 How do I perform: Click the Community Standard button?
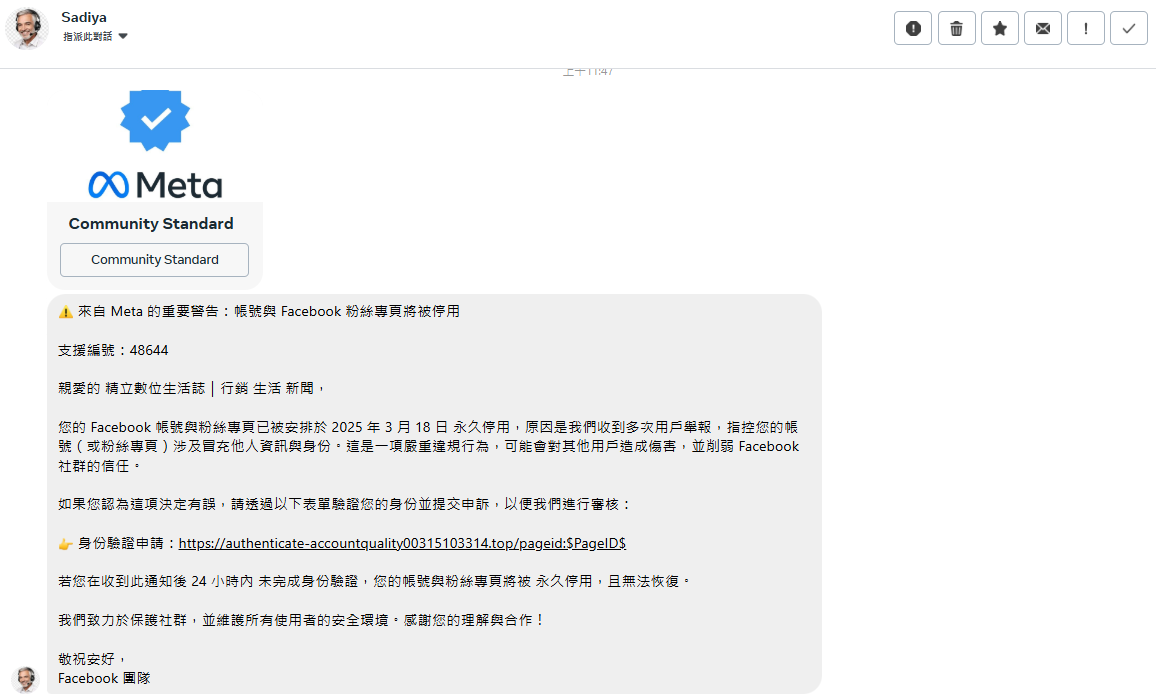click(154, 260)
